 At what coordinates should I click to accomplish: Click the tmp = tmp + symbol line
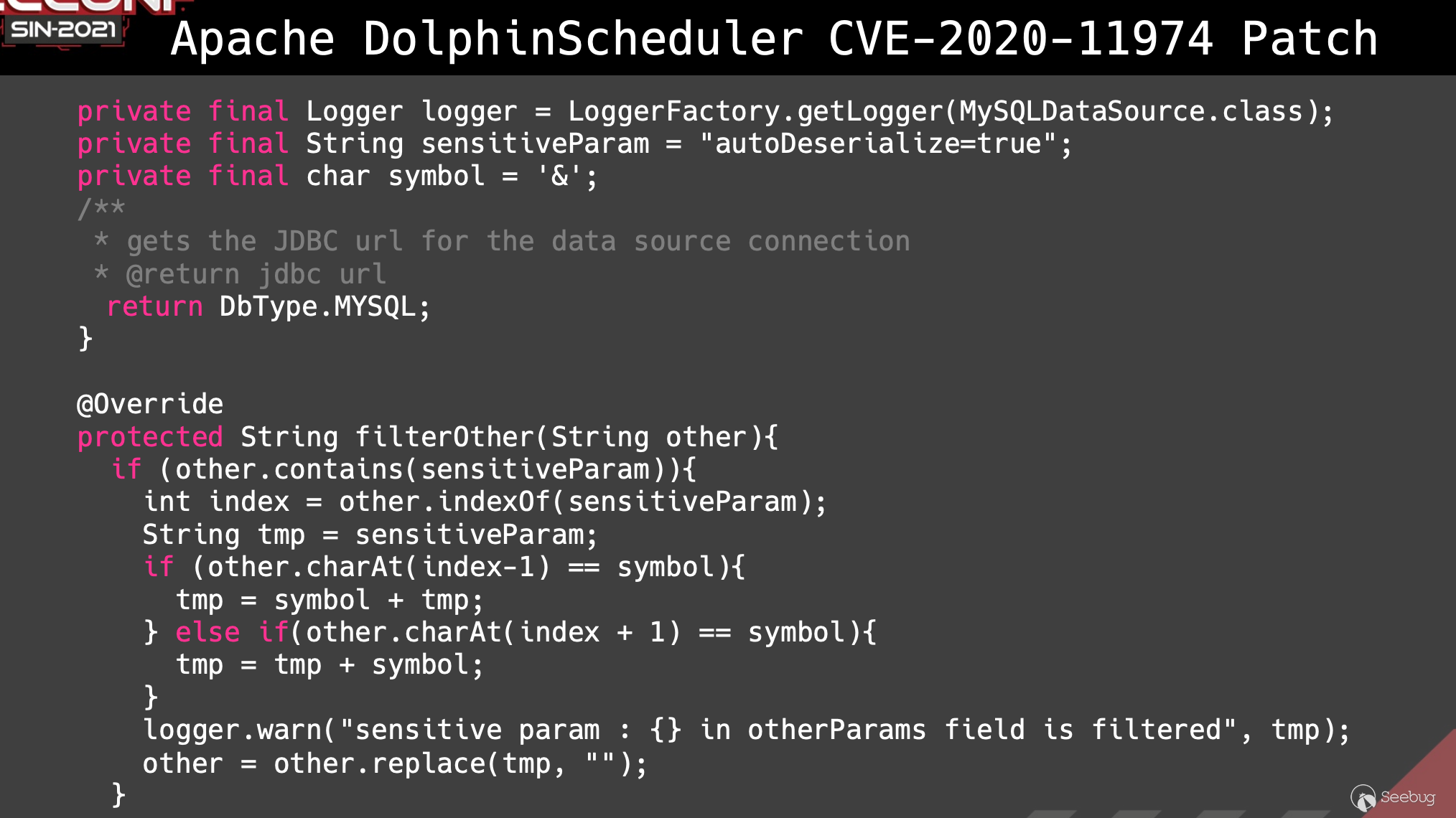(x=330, y=665)
